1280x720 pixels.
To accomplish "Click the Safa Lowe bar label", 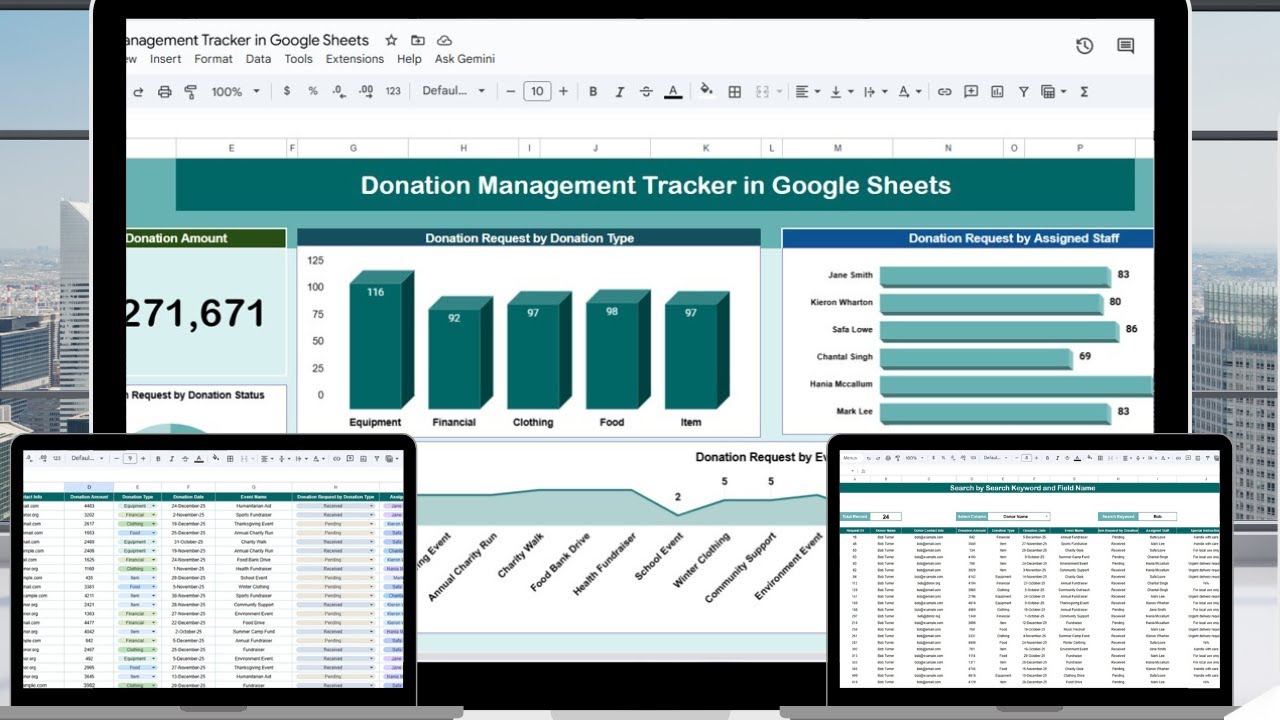I will coord(852,329).
